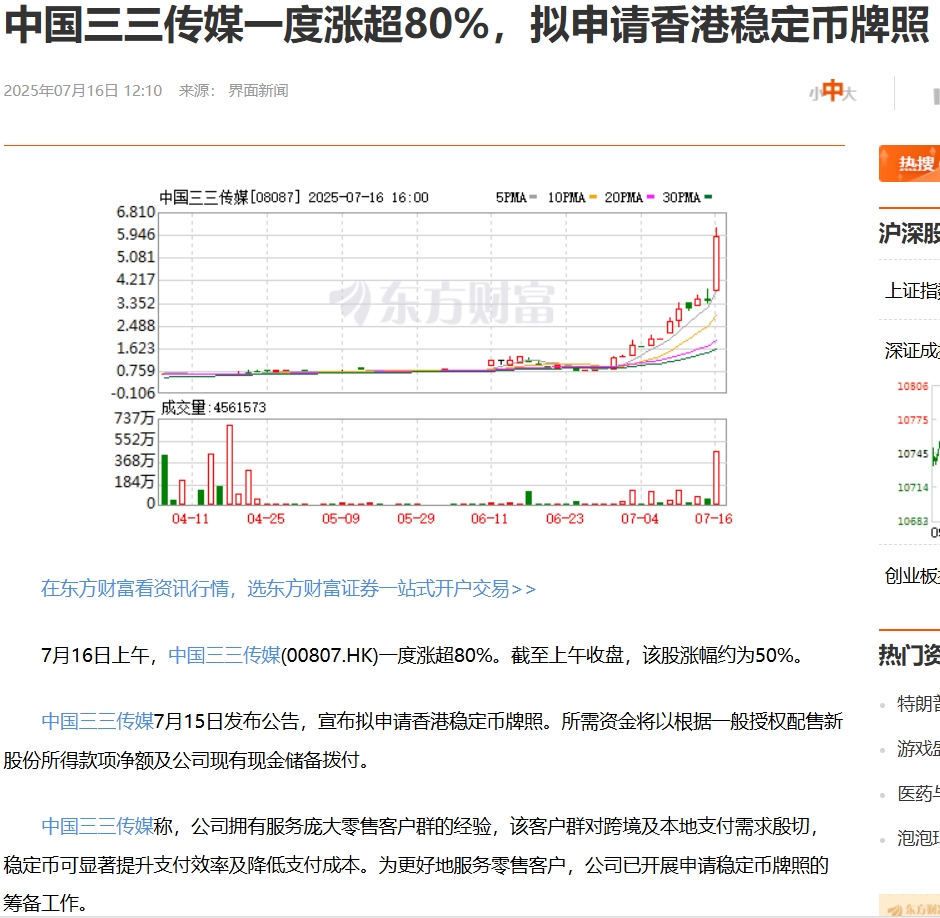Open 中国三三传媒 link before 7月15日发布公告
940x918 pixels.
97,721
